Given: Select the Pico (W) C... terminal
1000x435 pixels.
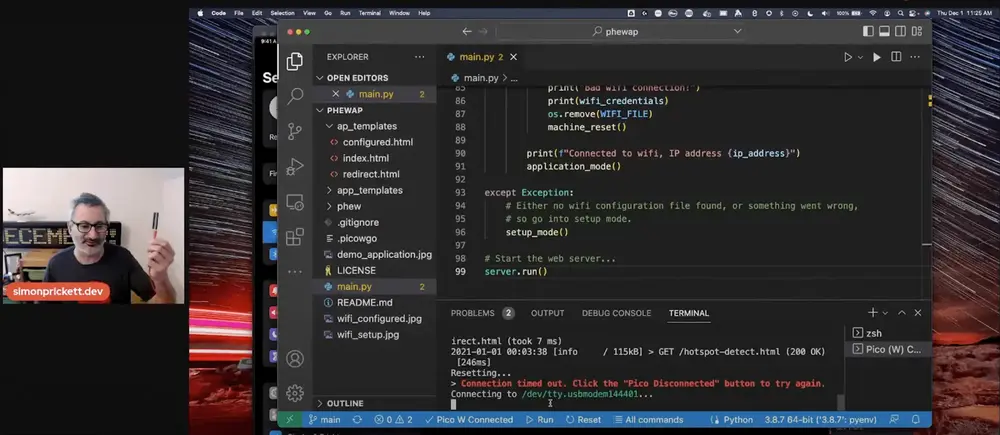Looking at the screenshot, I should [887, 349].
